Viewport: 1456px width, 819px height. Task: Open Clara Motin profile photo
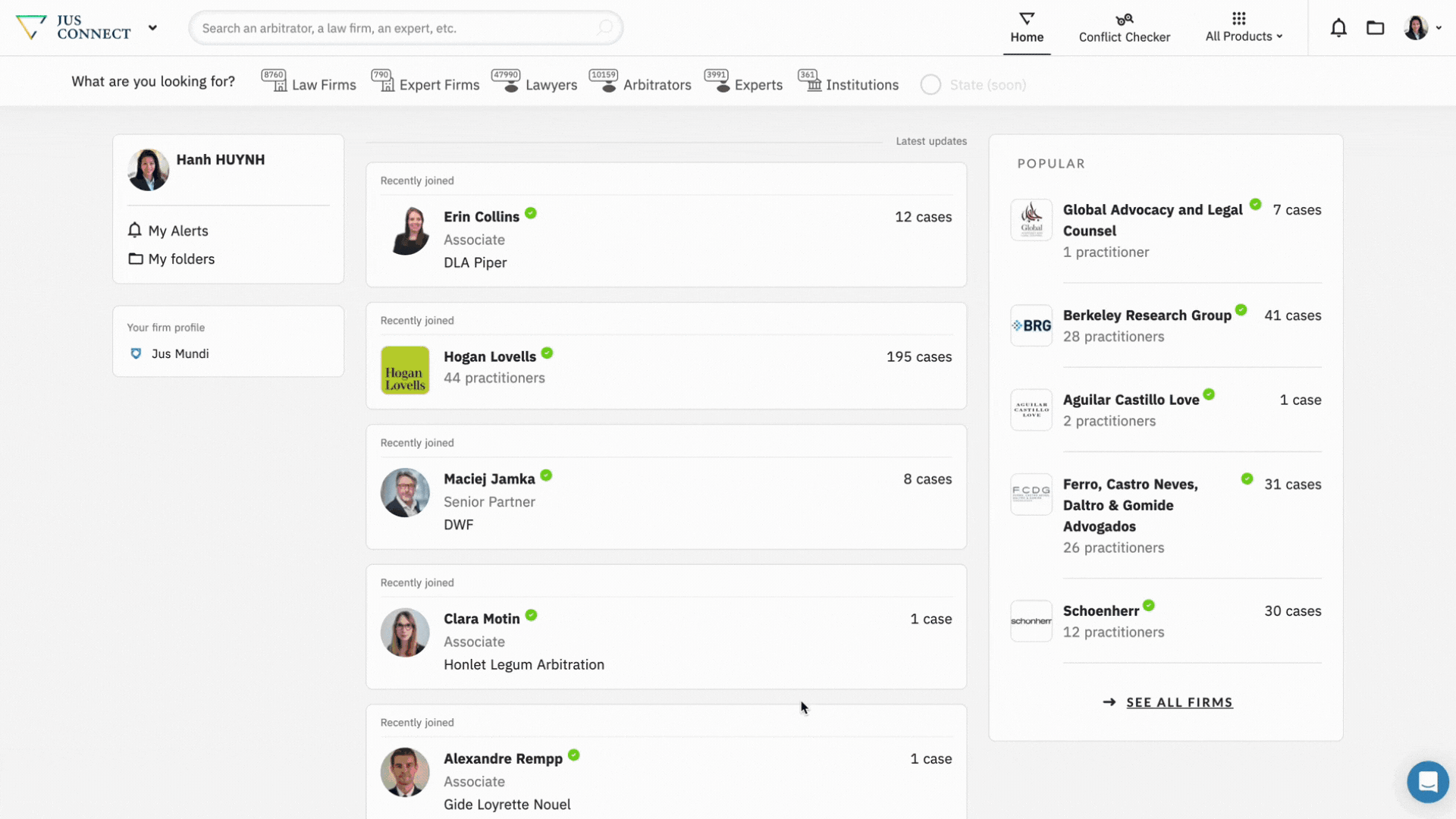coord(405,632)
